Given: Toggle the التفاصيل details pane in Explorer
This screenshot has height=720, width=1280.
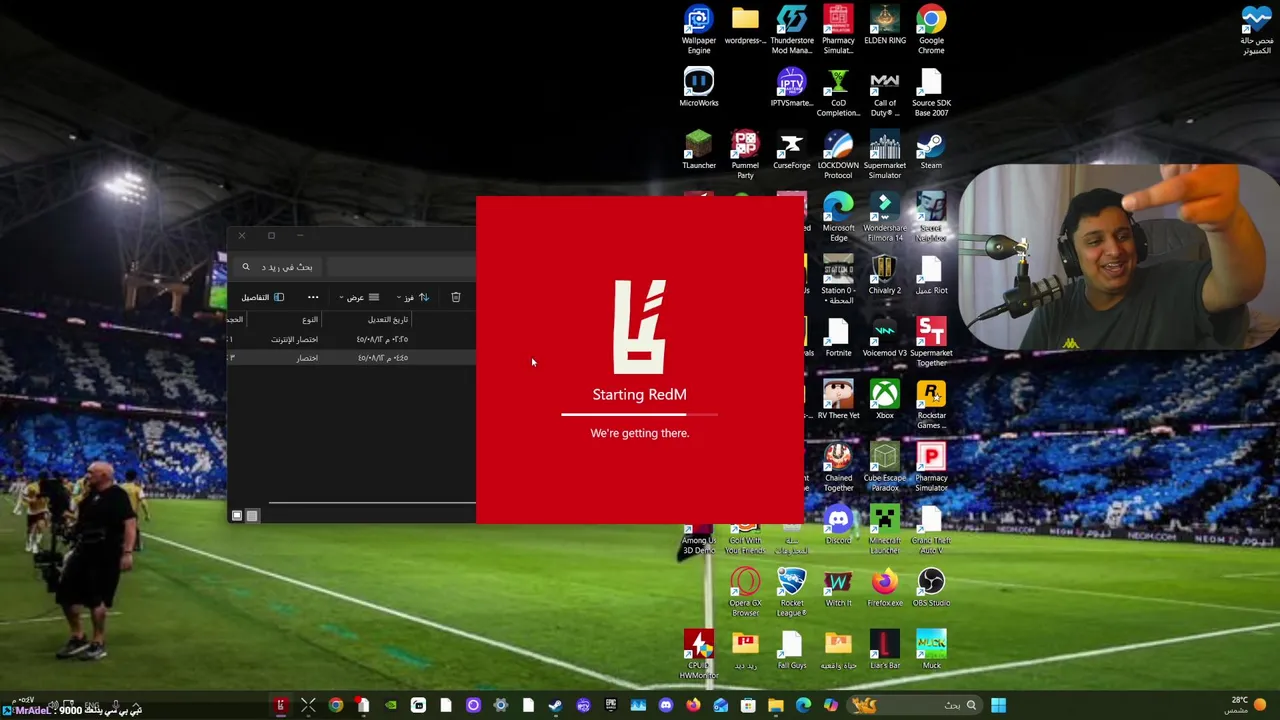Looking at the screenshot, I should [x=262, y=297].
